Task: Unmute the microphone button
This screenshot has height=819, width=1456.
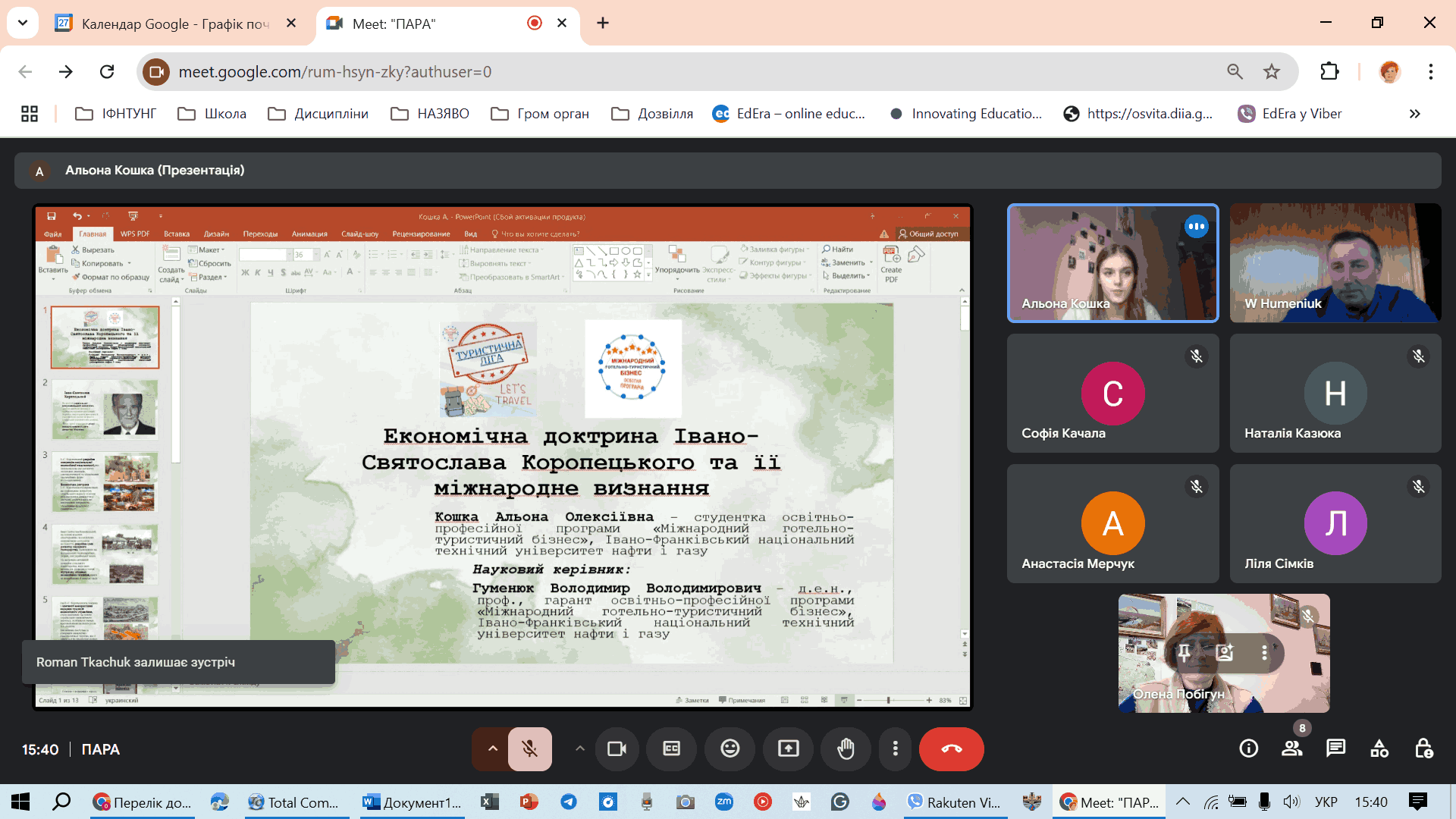Action: (x=529, y=749)
